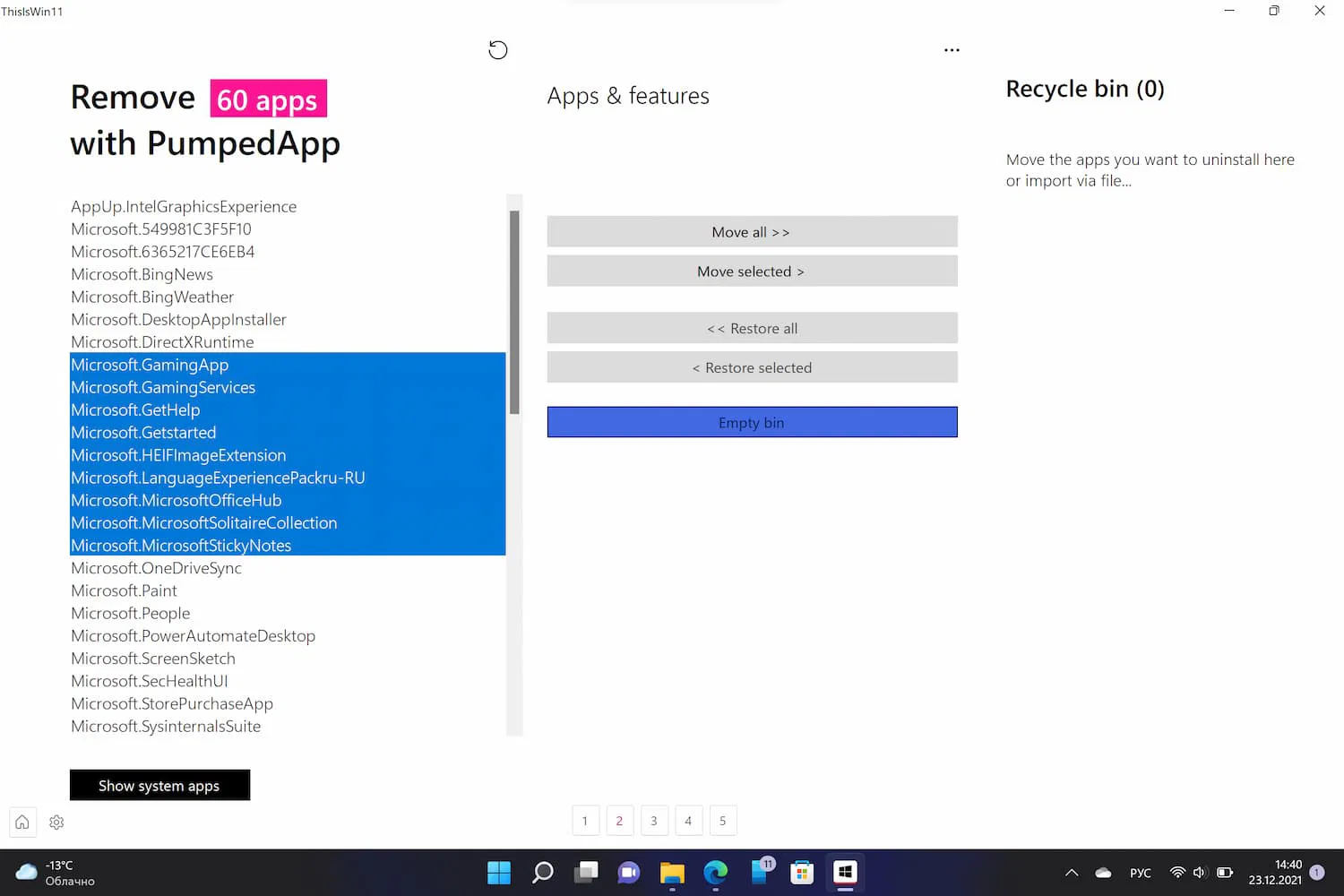The image size is (1344, 896).
Task: Click the < Restore selected button
Action: 752,367
